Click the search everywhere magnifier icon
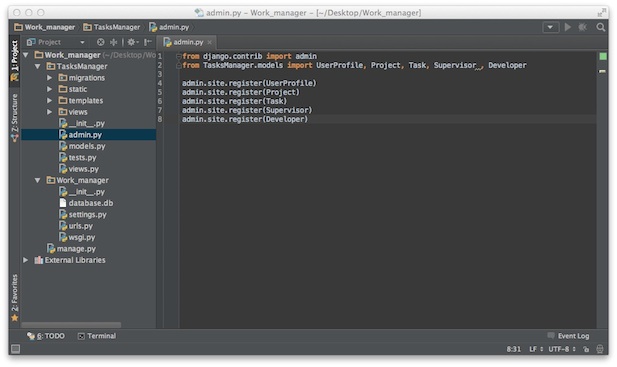 click(600, 27)
